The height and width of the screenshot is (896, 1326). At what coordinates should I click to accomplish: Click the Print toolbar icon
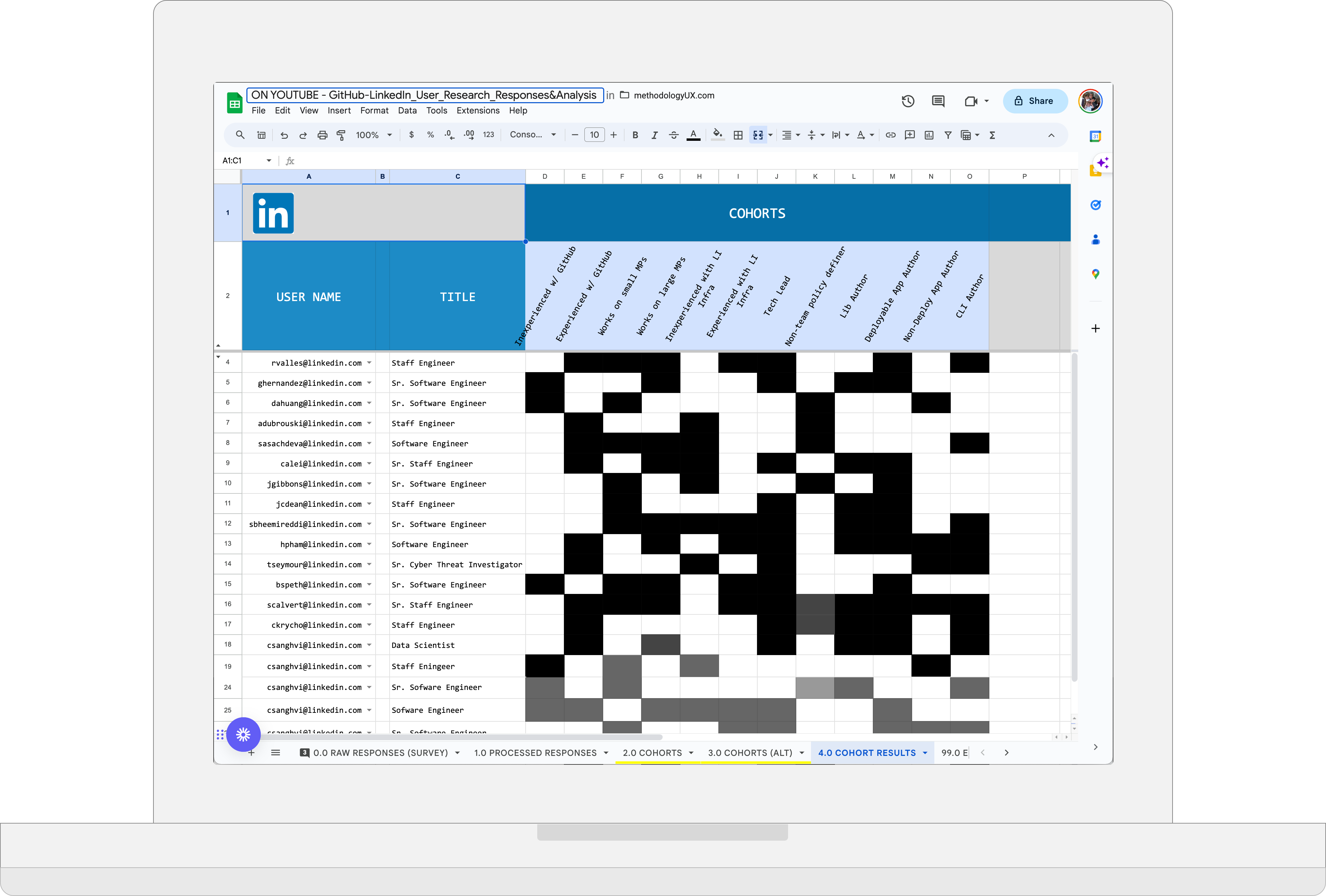coord(322,135)
